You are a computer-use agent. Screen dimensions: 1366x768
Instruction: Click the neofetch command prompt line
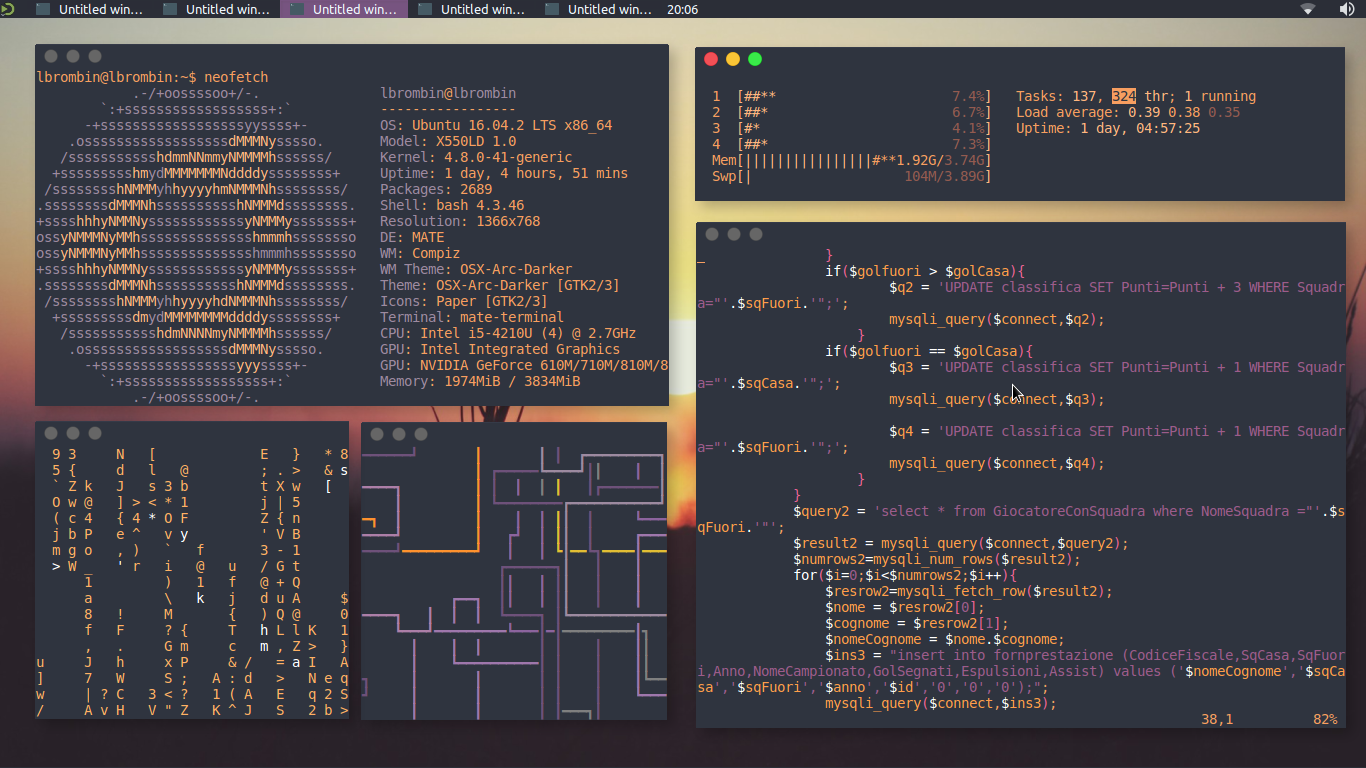point(152,77)
